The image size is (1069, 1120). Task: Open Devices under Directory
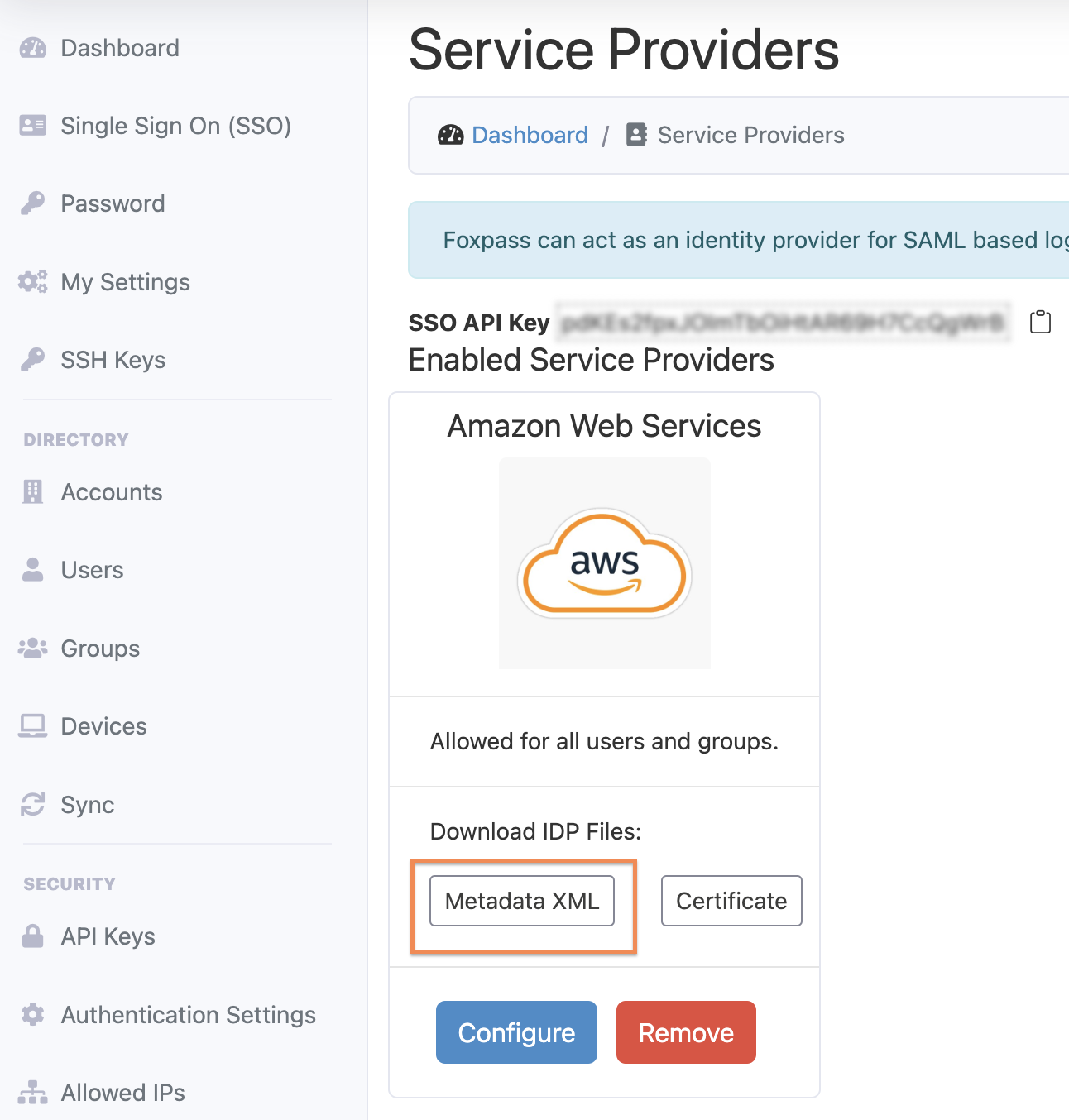pyautogui.click(x=104, y=726)
